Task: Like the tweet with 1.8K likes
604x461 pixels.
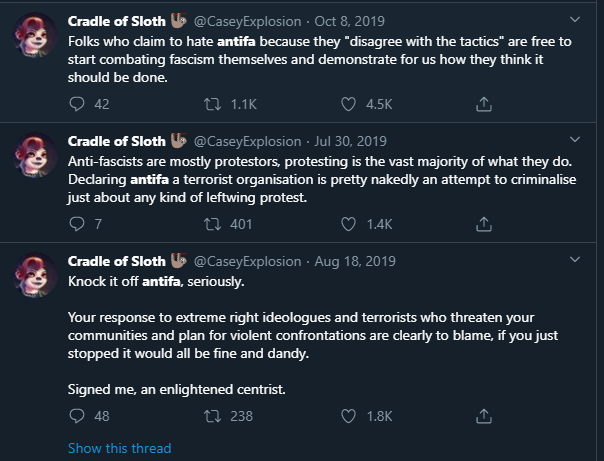Action: (x=349, y=415)
